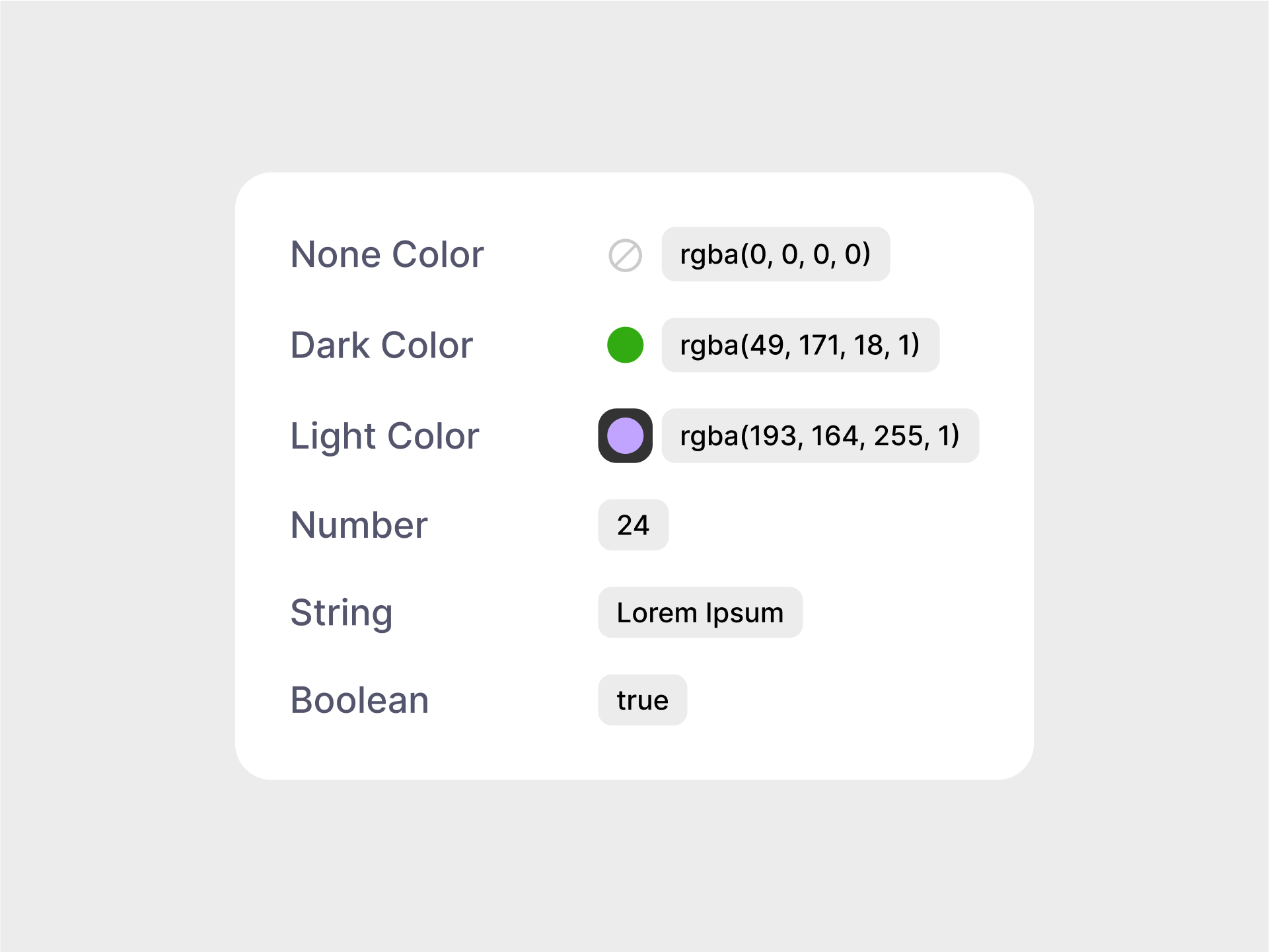Click the green Dark Color swatch

click(625, 345)
